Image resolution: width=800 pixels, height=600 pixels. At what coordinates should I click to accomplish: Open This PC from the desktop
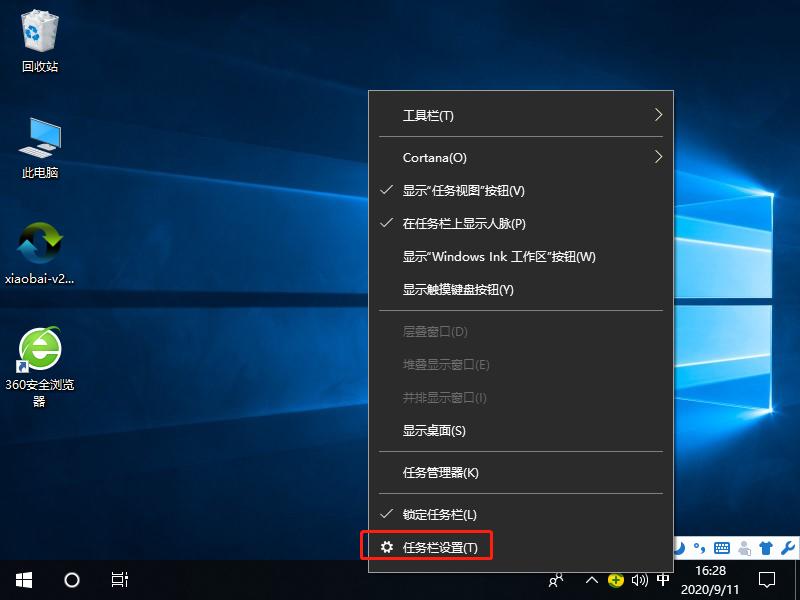[x=40, y=145]
